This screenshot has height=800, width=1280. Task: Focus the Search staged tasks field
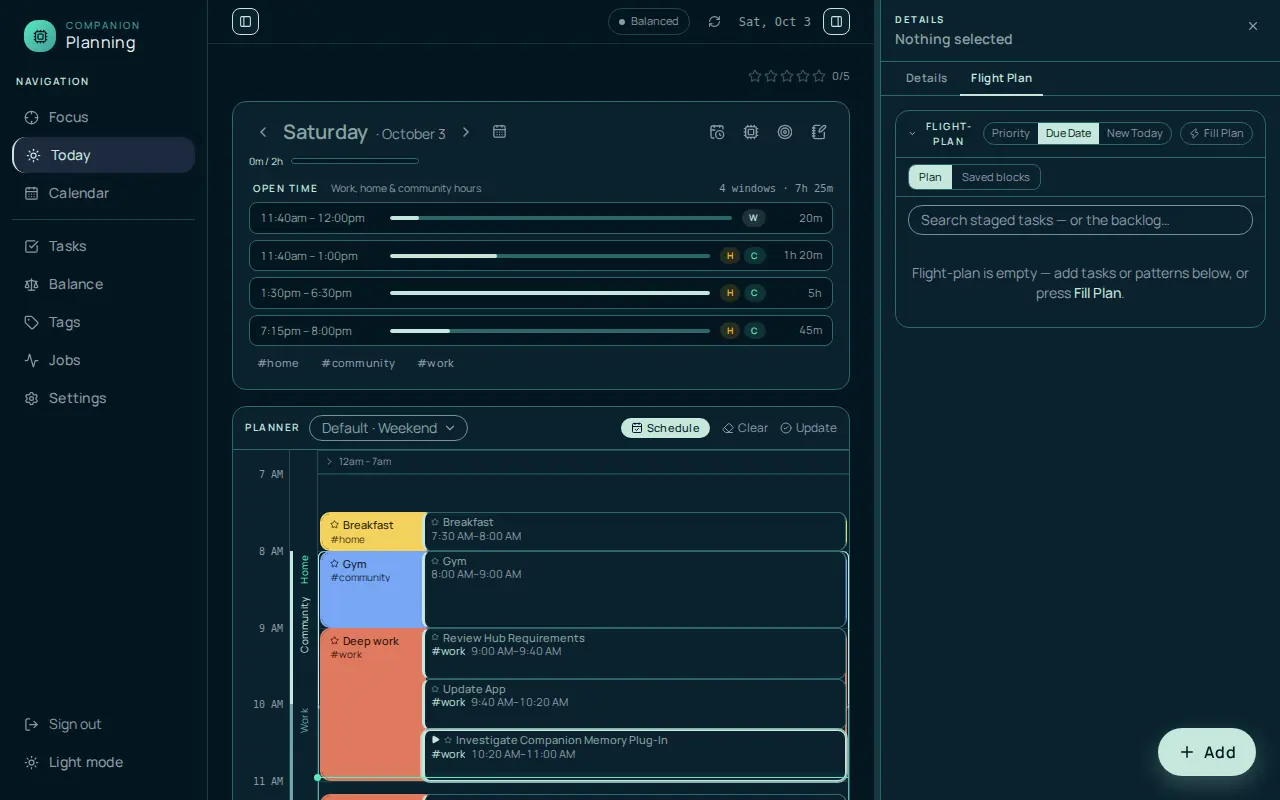[x=1080, y=220]
